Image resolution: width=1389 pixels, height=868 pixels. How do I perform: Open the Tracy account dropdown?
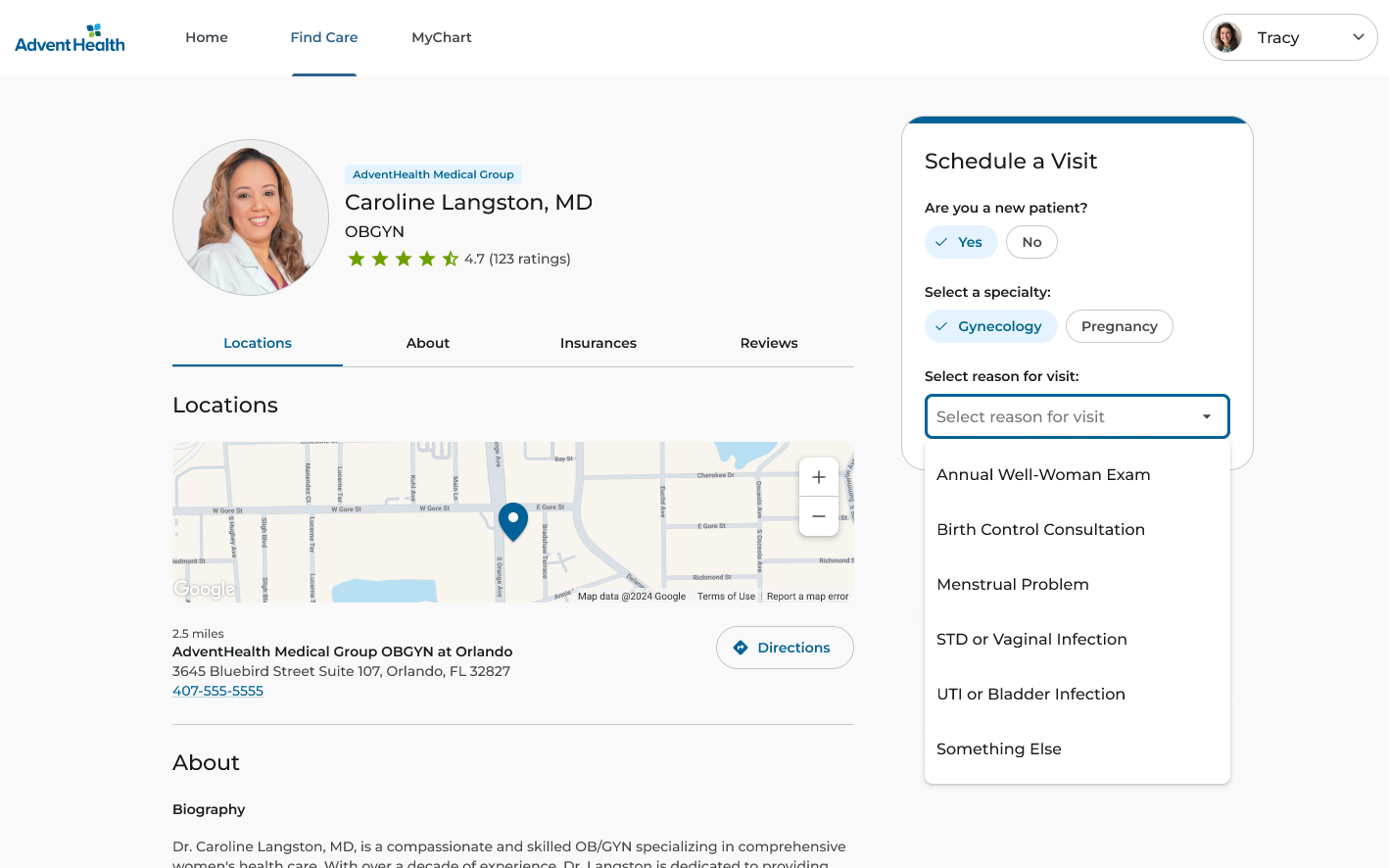tap(1290, 37)
